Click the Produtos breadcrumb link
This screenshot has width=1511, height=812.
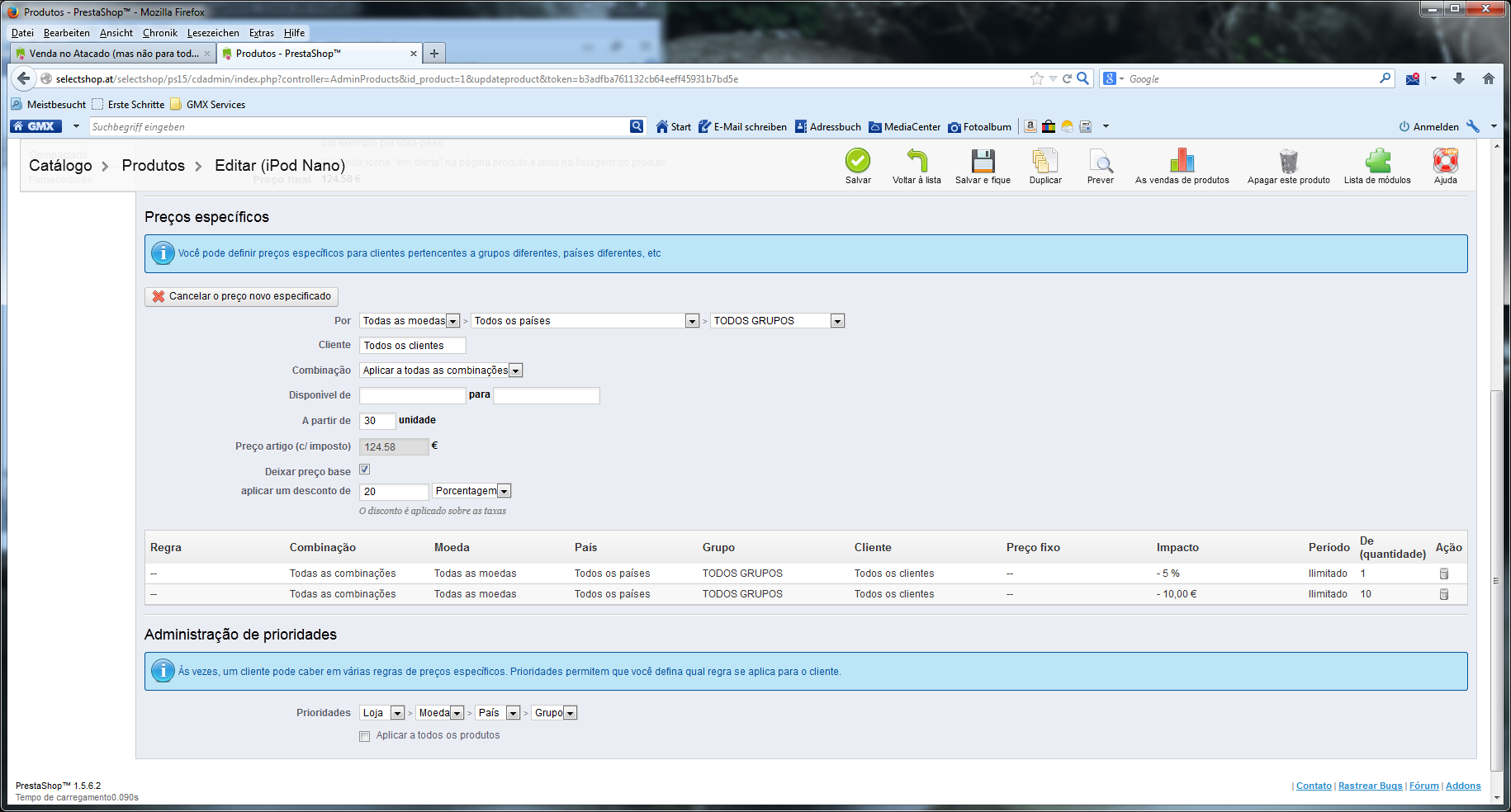(154, 165)
